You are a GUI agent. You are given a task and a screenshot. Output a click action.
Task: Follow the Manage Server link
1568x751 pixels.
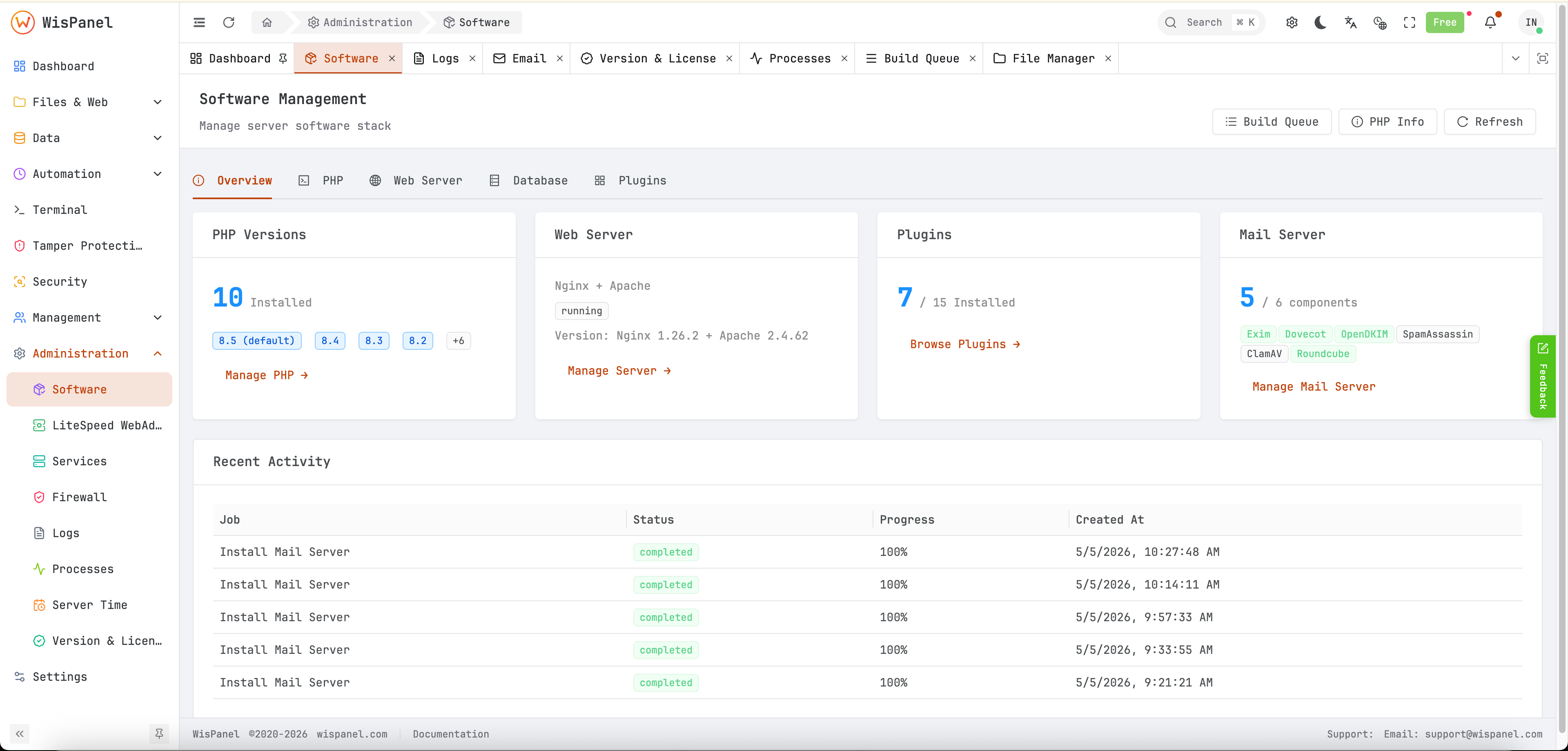point(619,371)
